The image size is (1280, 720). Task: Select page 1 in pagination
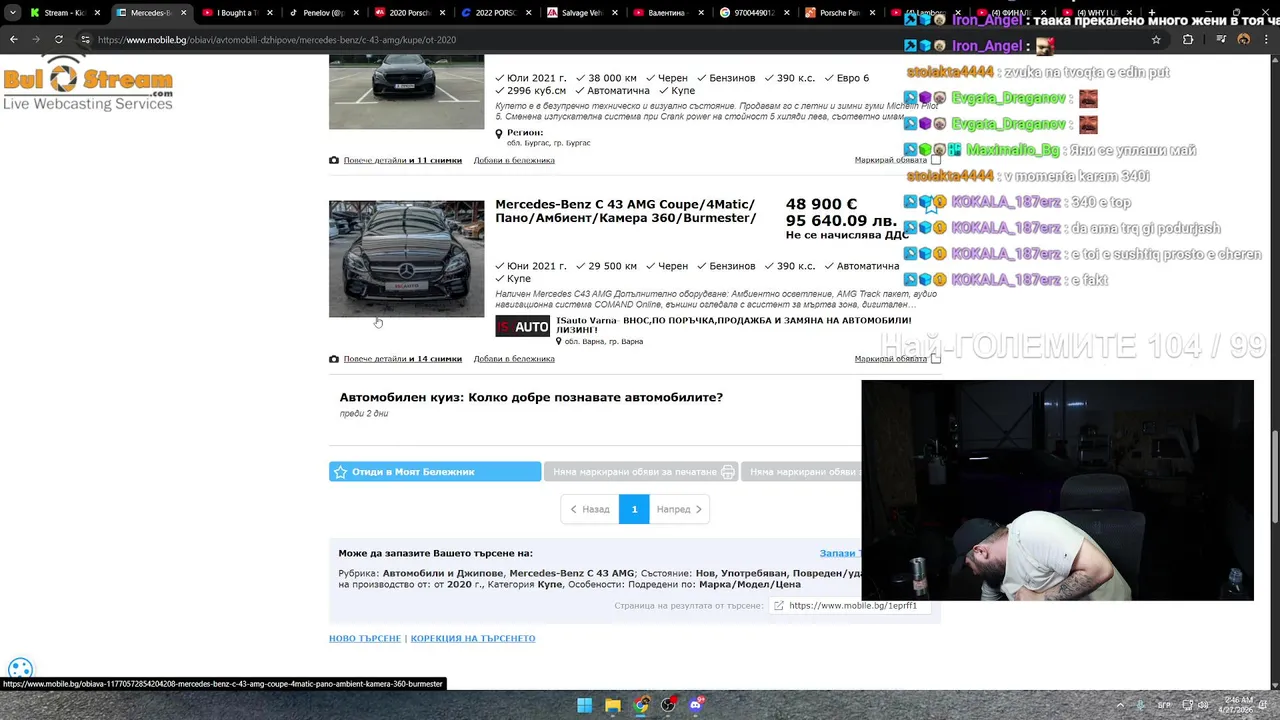634,509
